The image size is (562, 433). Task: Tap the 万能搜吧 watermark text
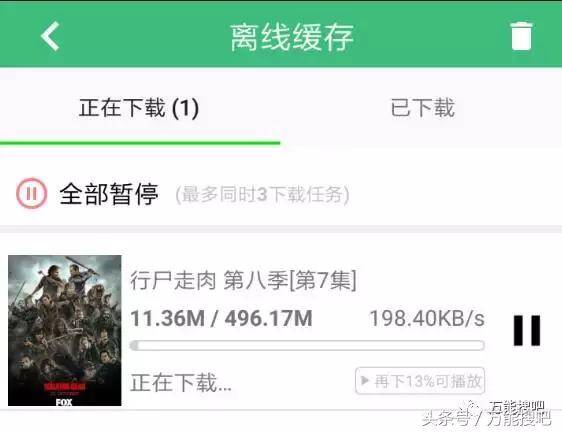pos(519,418)
